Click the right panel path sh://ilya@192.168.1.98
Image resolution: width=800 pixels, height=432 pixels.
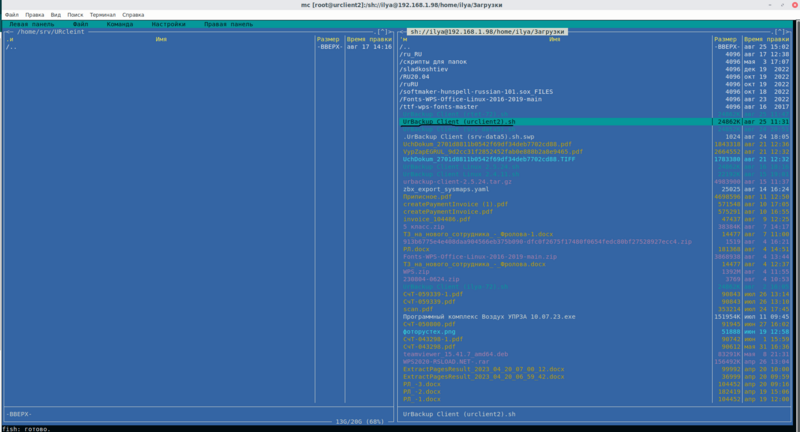point(487,32)
